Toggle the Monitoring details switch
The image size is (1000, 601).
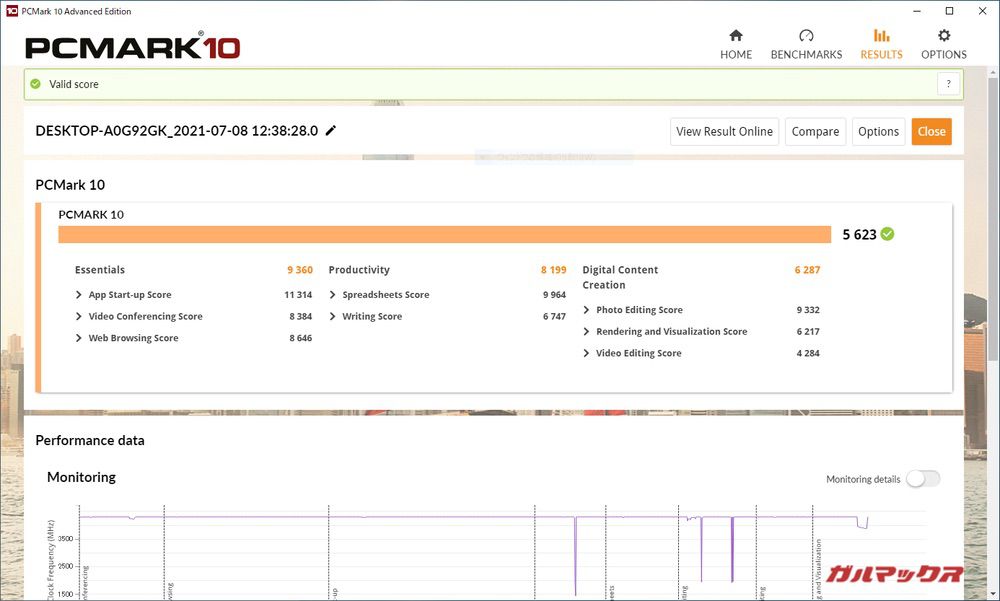922,479
